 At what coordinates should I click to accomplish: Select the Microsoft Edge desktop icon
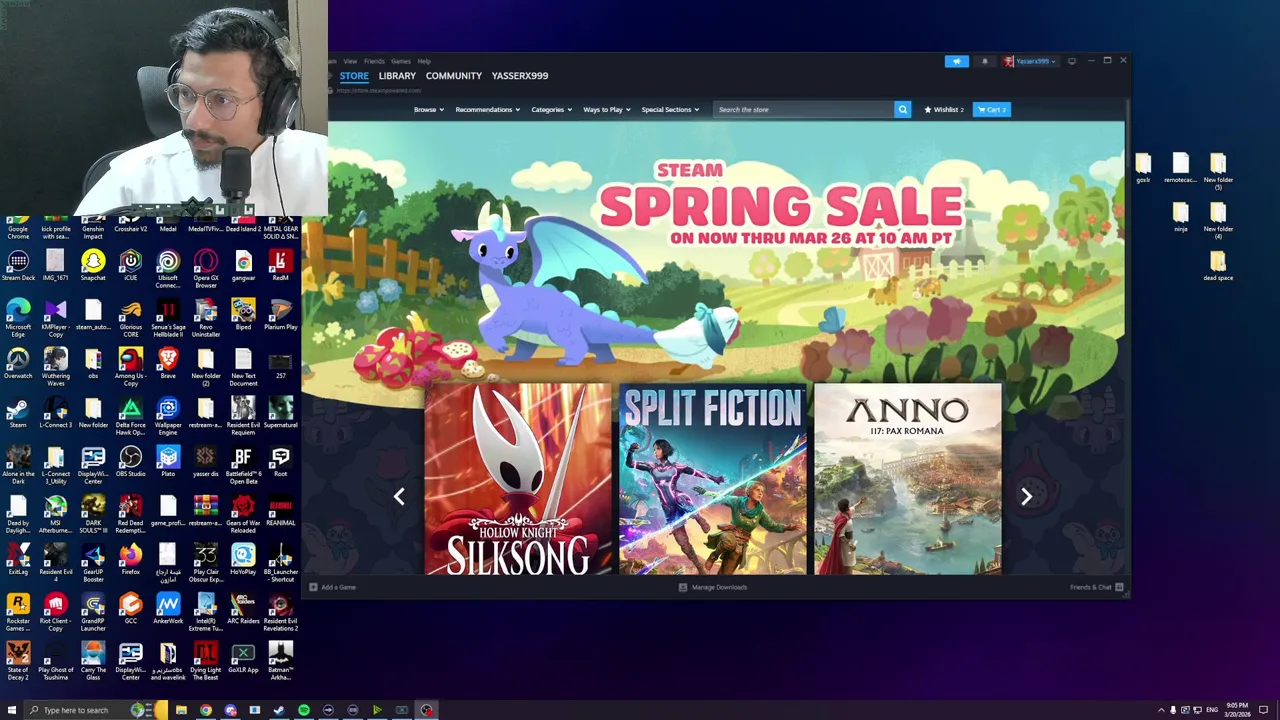coord(18,318)
